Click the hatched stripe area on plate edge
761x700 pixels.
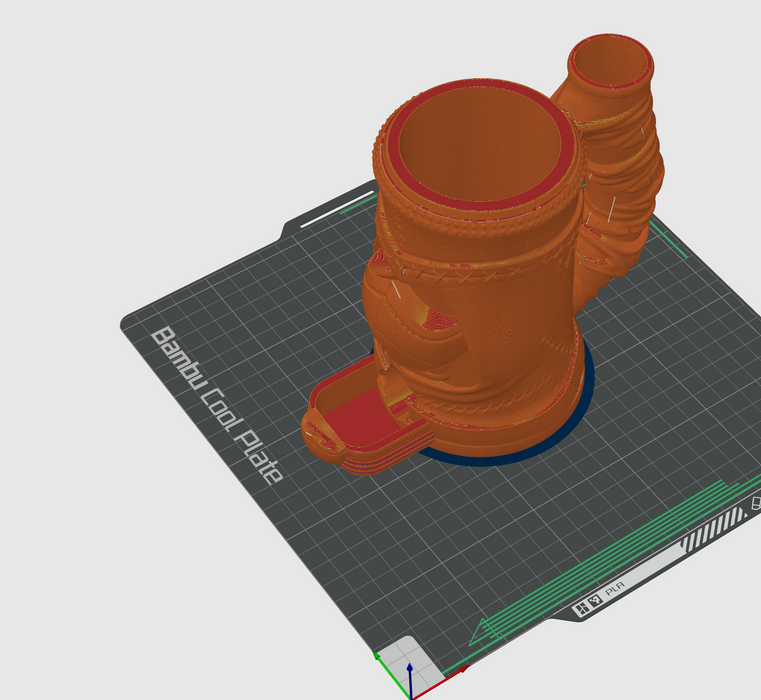pyautogui.click(x=714, y=529)
